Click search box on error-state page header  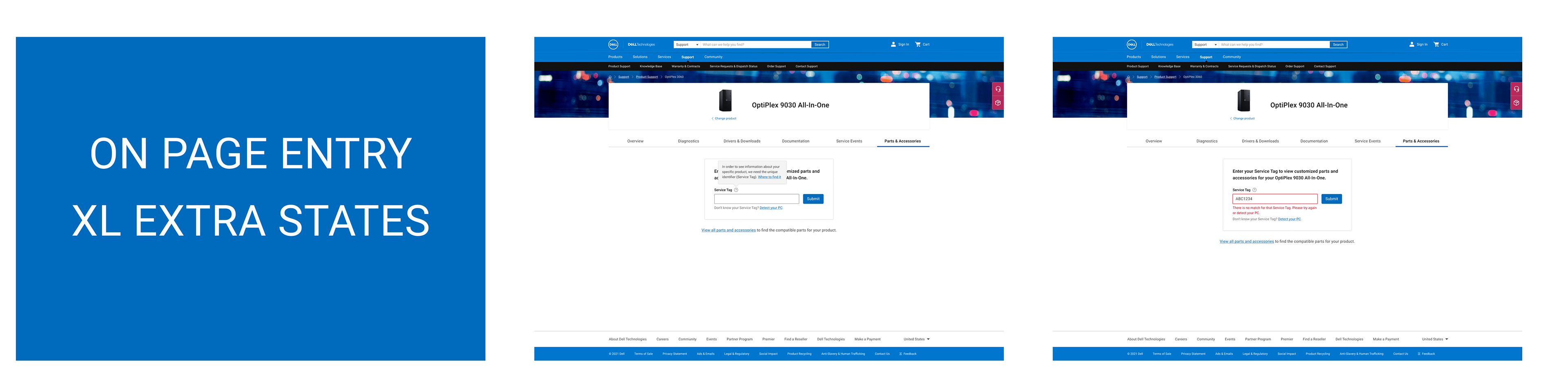point(1274,45)
